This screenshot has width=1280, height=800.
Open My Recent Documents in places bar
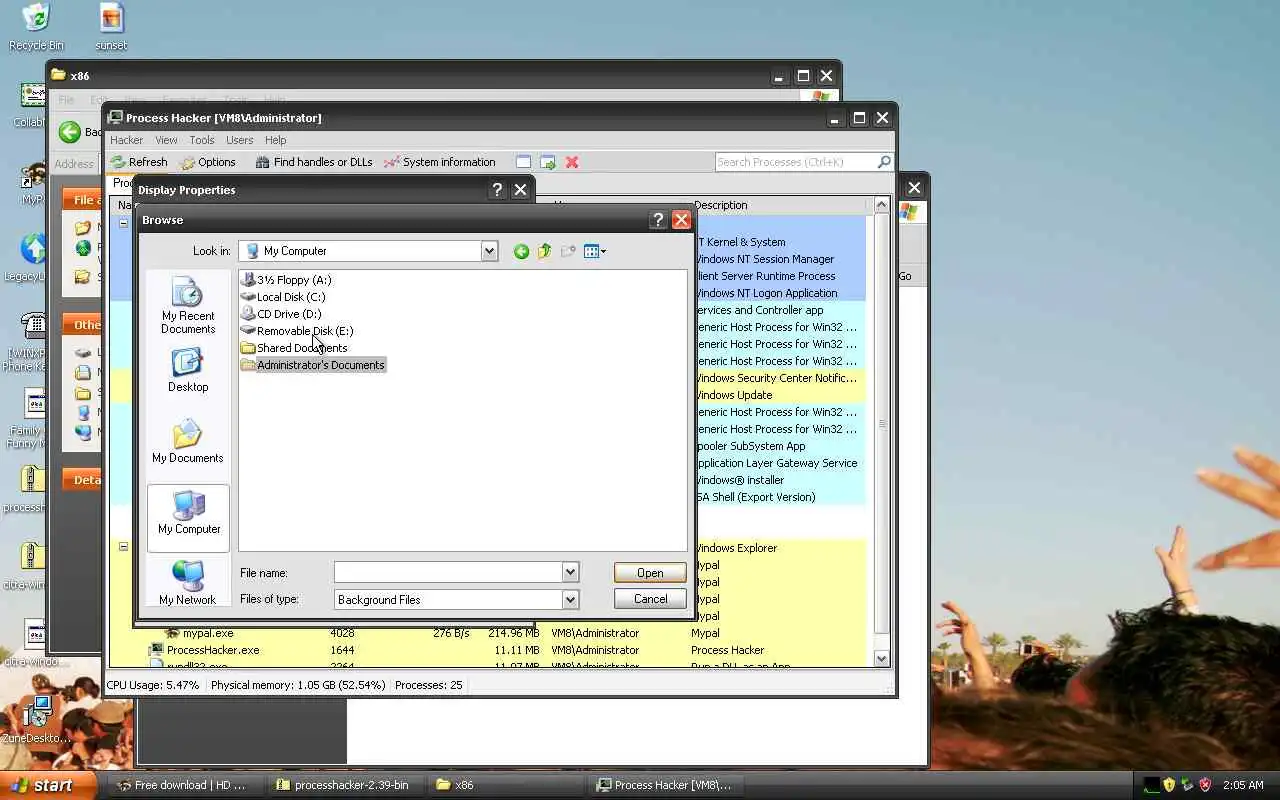coord(188,306)
